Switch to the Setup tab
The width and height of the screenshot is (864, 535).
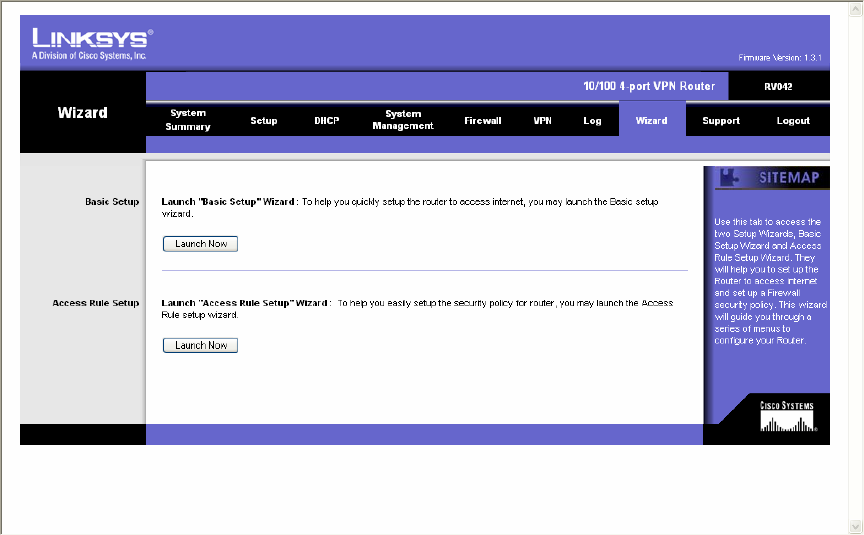(263, 121)
